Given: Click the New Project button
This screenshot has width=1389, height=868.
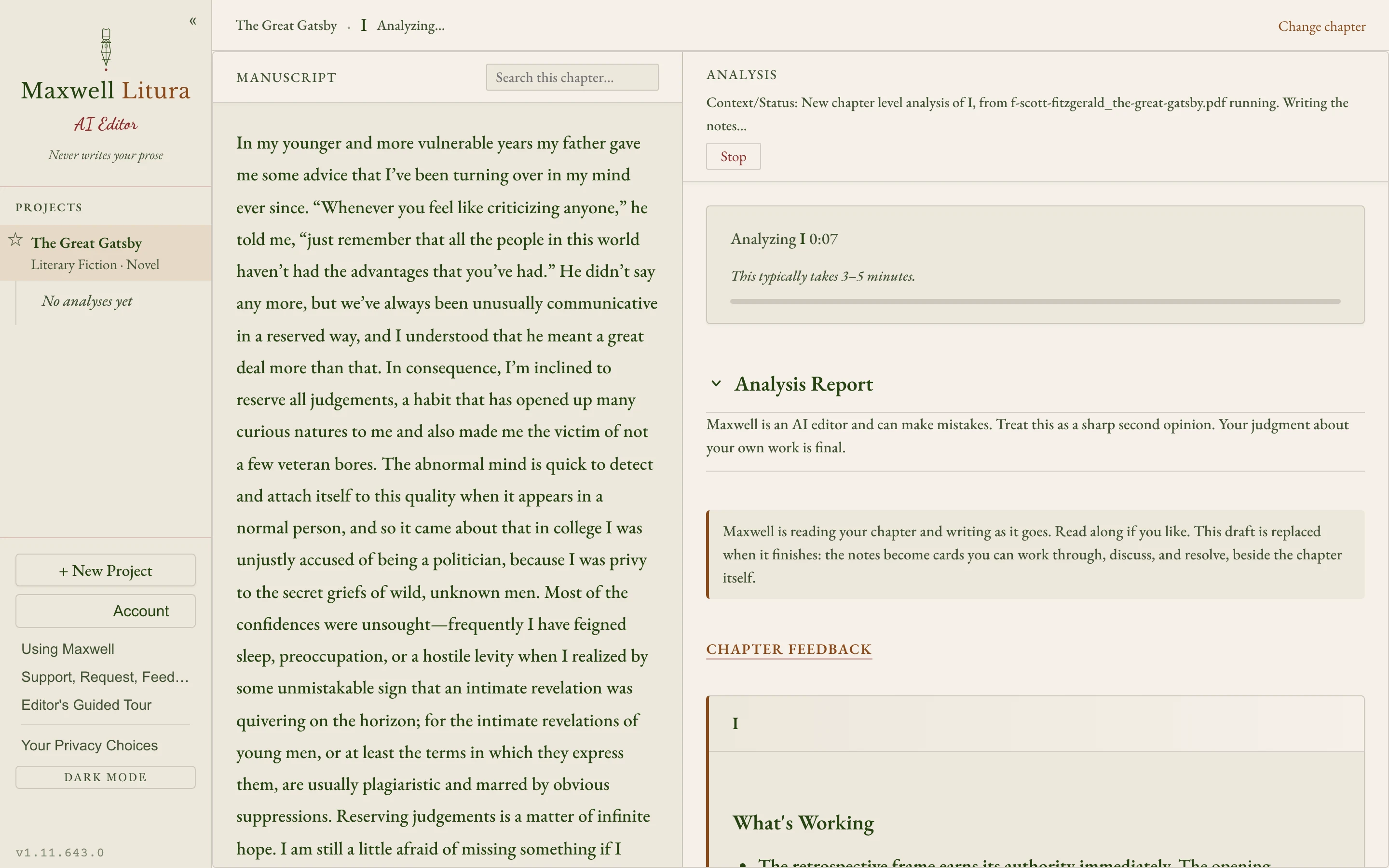Looking at the screenshot, I should 106,570.
